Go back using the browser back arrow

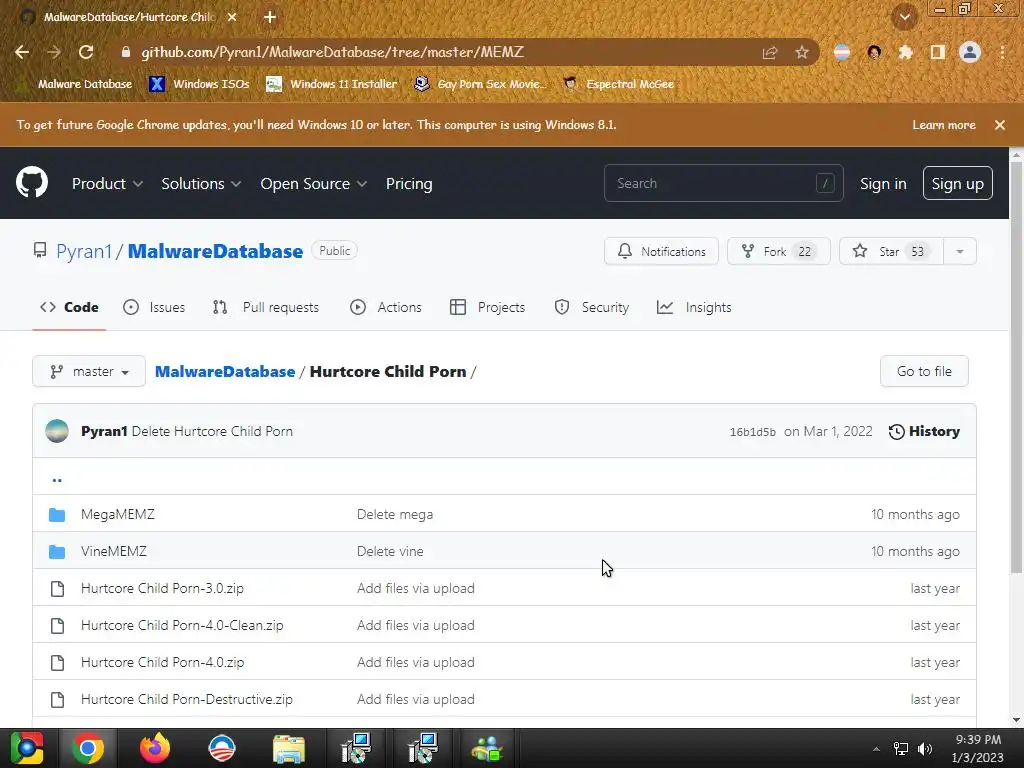point(22,52)
